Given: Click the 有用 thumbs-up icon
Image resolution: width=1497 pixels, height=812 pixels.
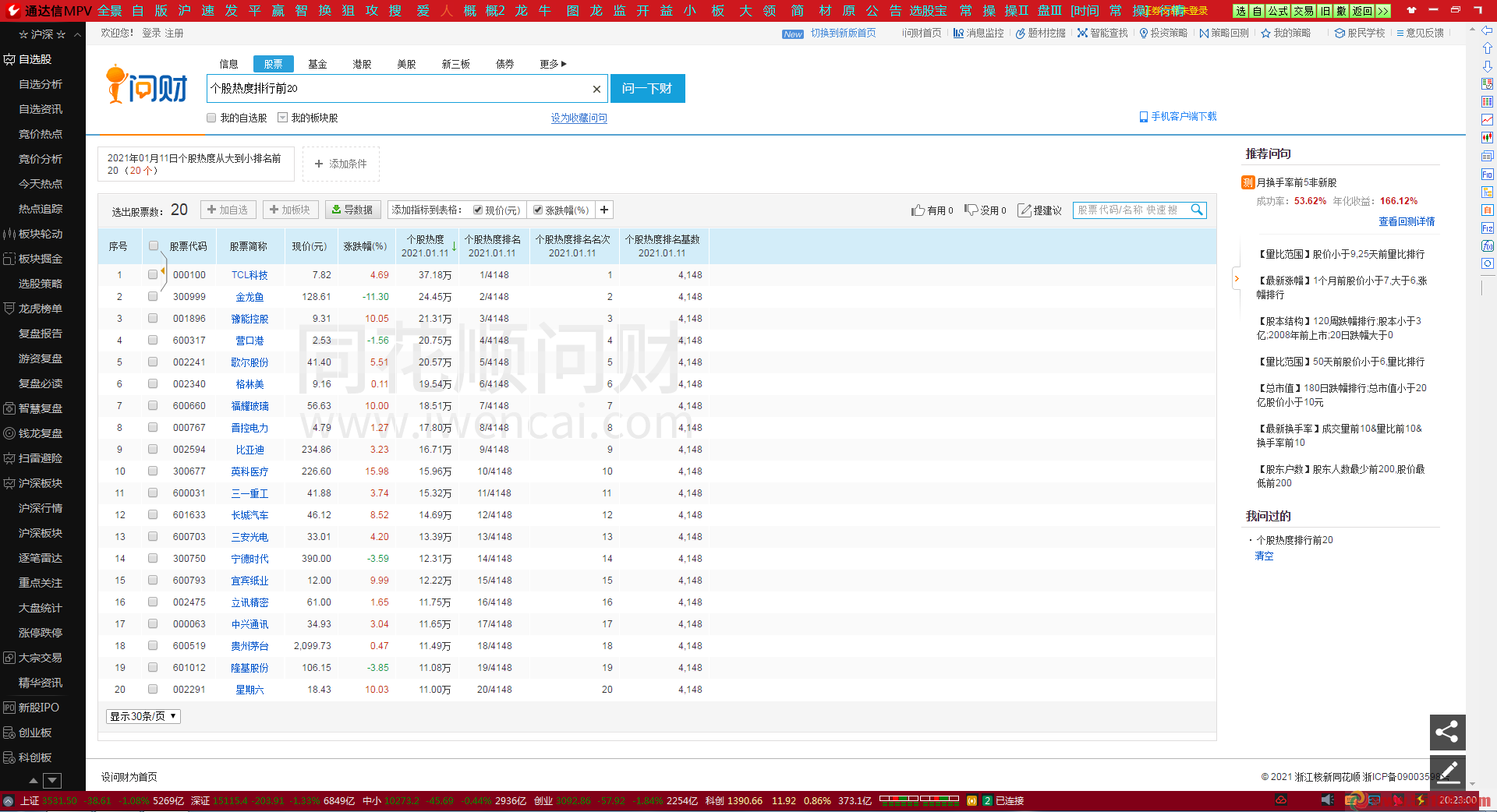Looking at the screenshot, I should point(918,210).
